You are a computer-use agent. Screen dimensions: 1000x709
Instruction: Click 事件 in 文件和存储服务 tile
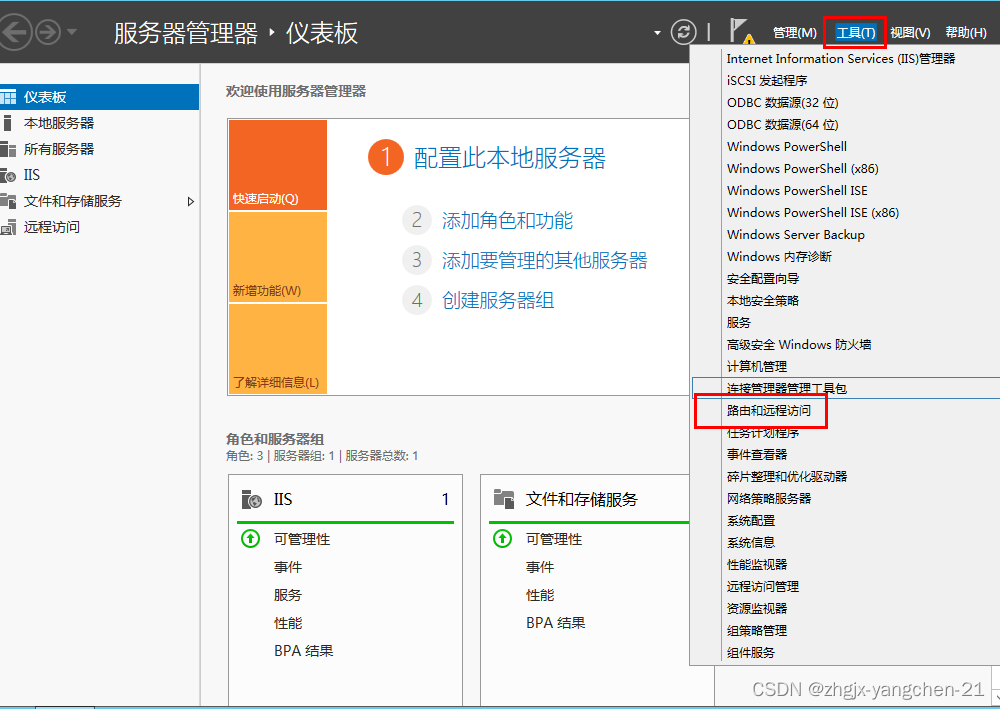[x=540, y=567]
